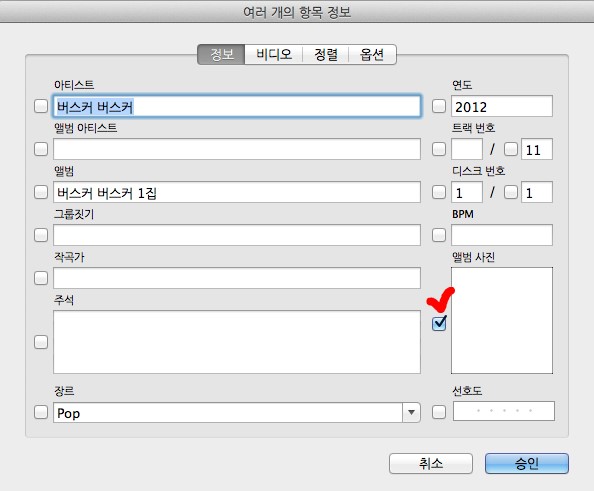Check the 연도 checkbox
Viewport: 594px width, 491px height.
coord(439,106)
